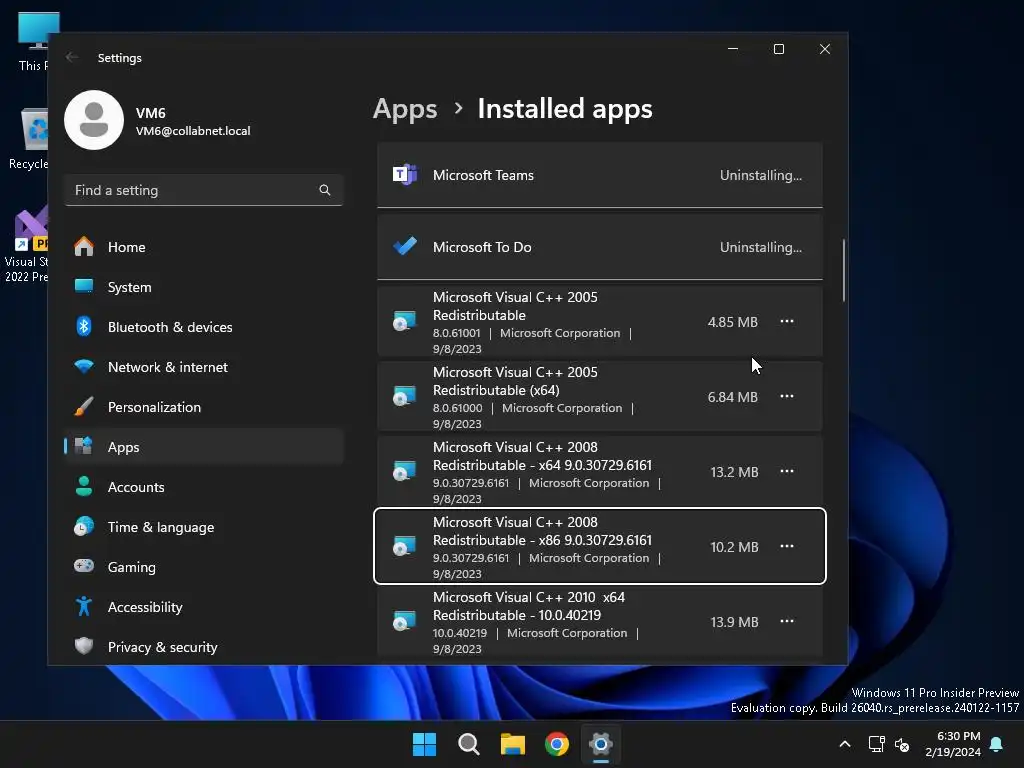Open more options for Visual C++ 2008 x86
Screen dimensions: 1024x768
787,547
